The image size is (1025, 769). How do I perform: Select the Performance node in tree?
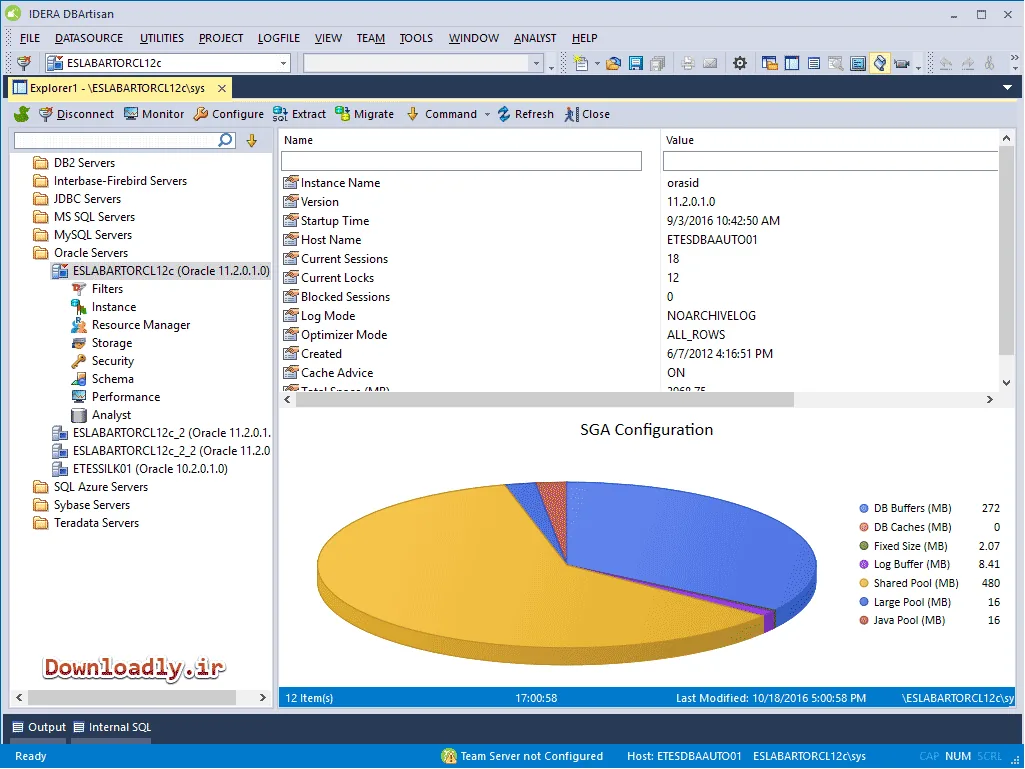126,397
